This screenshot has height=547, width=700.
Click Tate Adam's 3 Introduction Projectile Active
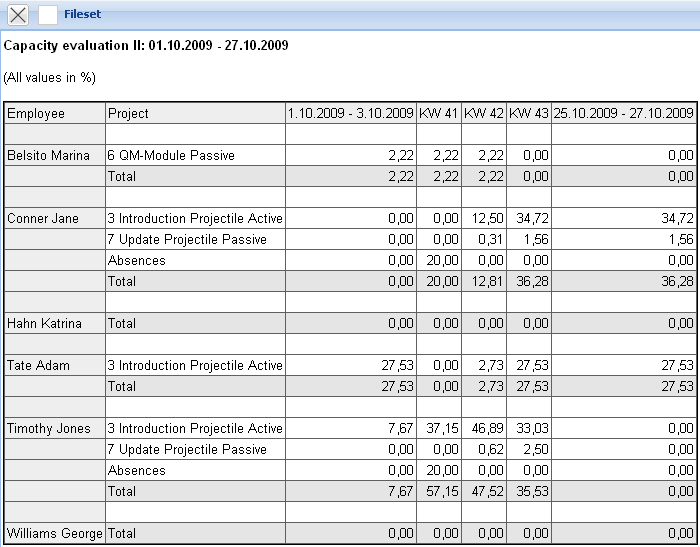[195, 365]
